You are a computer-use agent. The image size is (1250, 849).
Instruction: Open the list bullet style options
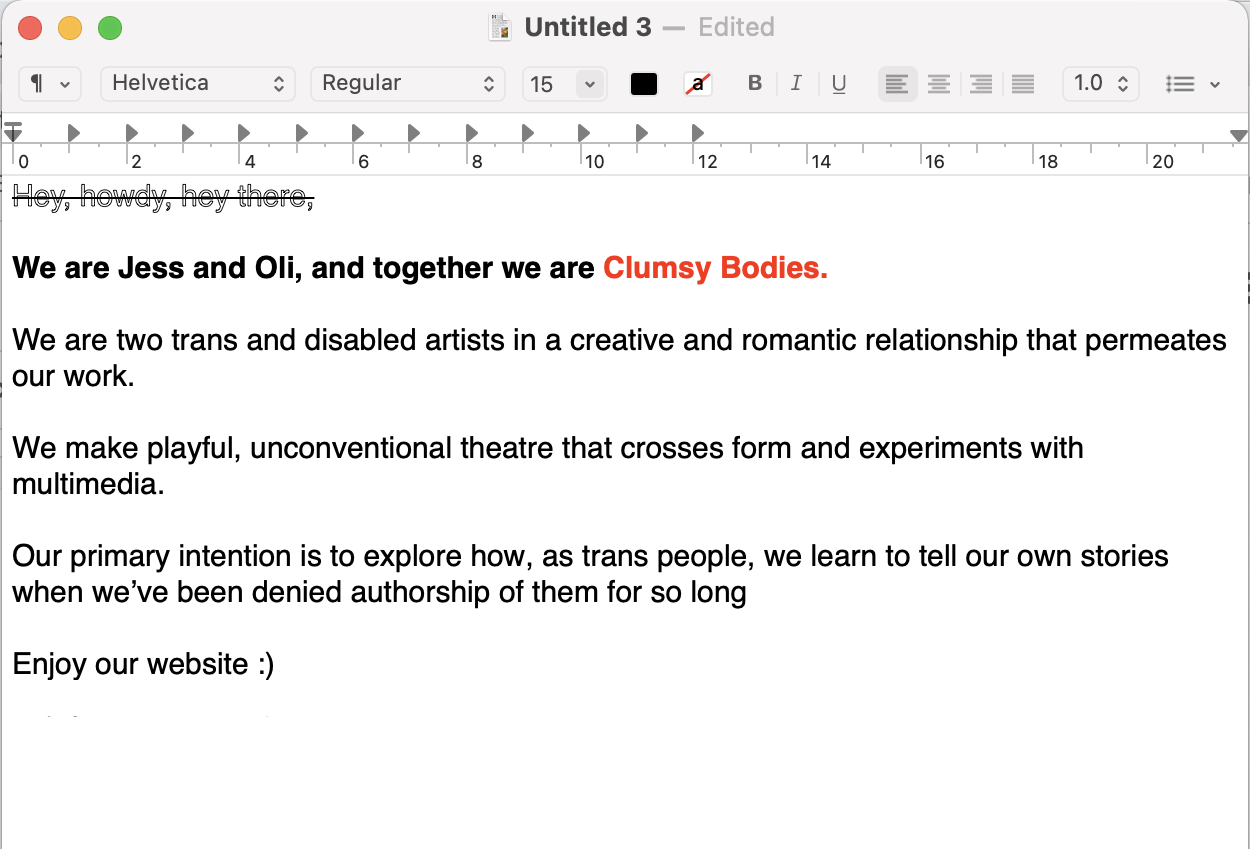pos(1192,84)
